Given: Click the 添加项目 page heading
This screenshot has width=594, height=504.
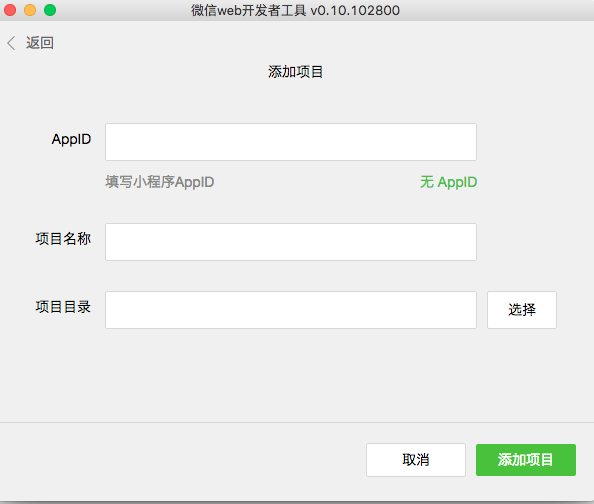Looking at the screenshot, I should [x=295, y=72].
